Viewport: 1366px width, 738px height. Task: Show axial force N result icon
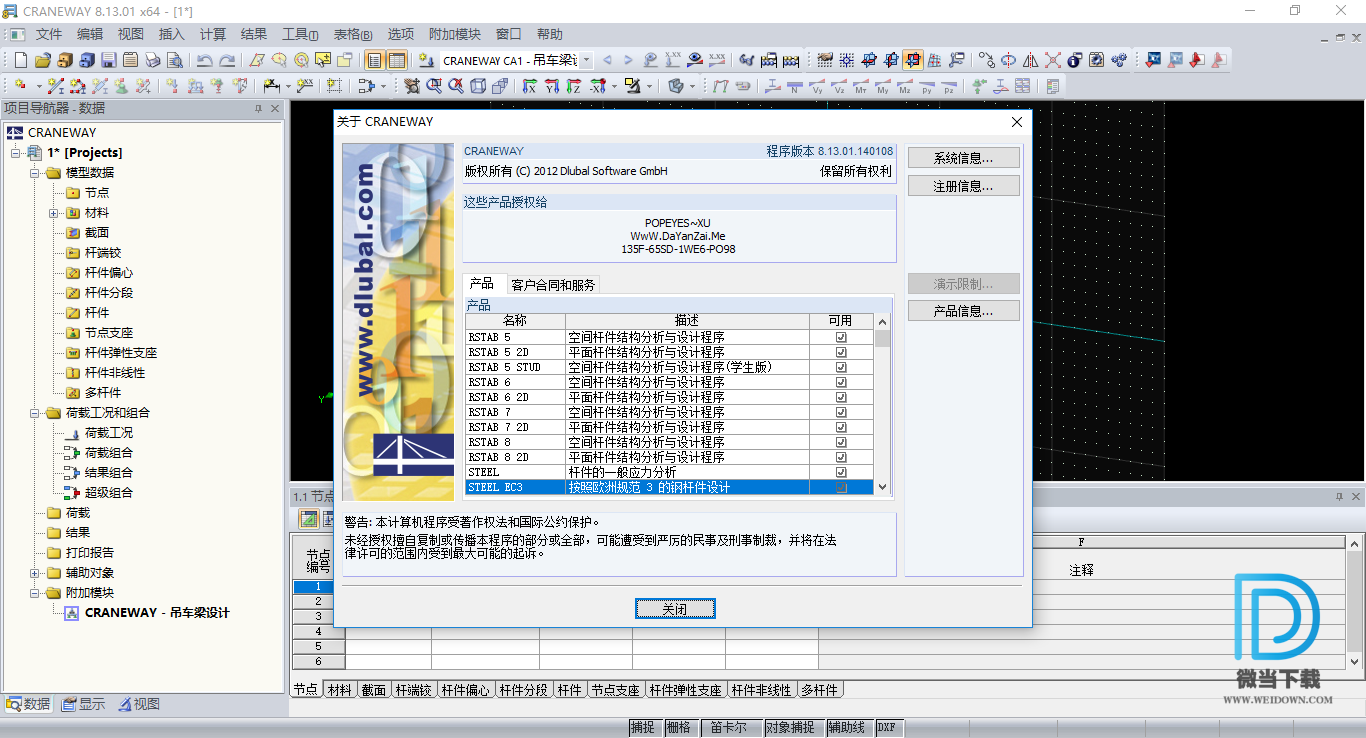pyautogui.click(x=794, y=86)
